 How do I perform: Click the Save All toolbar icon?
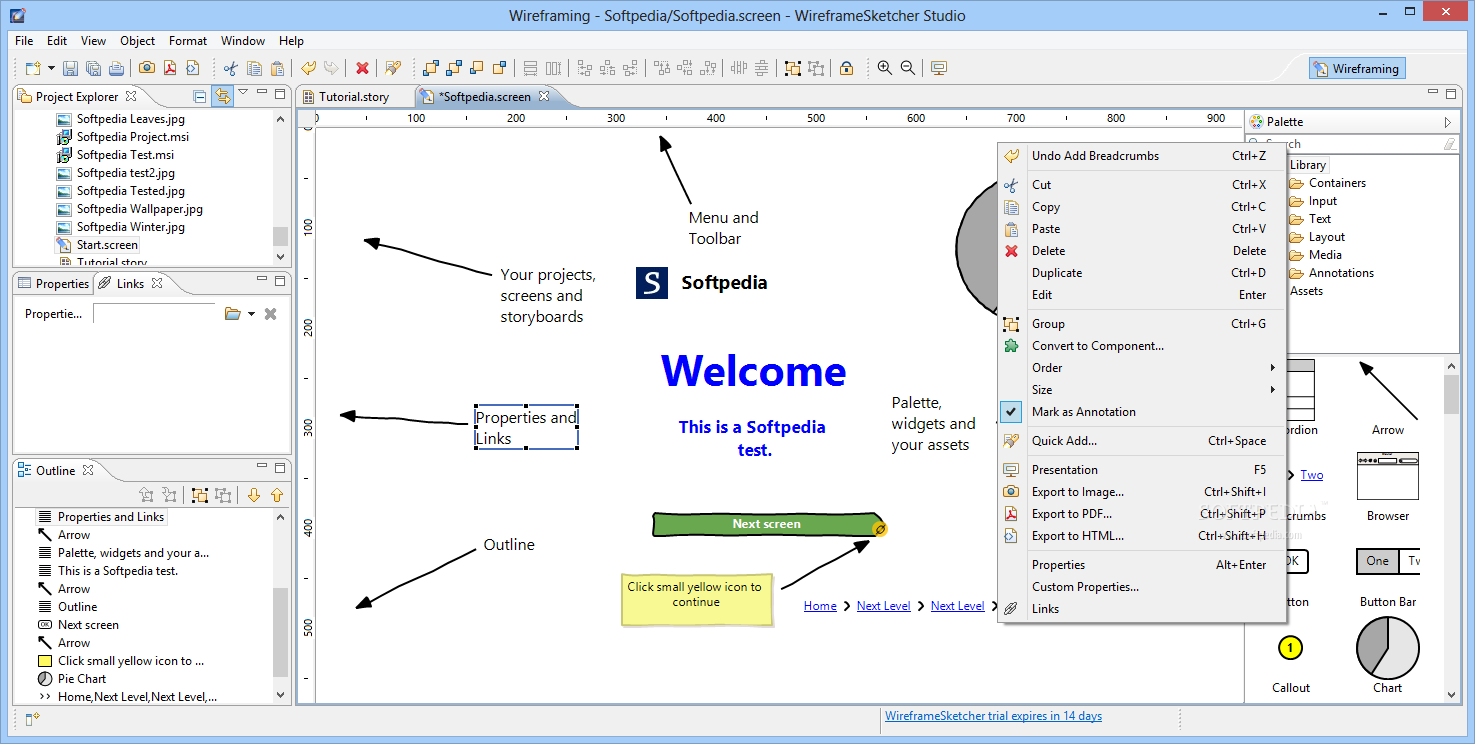[93, 68]
